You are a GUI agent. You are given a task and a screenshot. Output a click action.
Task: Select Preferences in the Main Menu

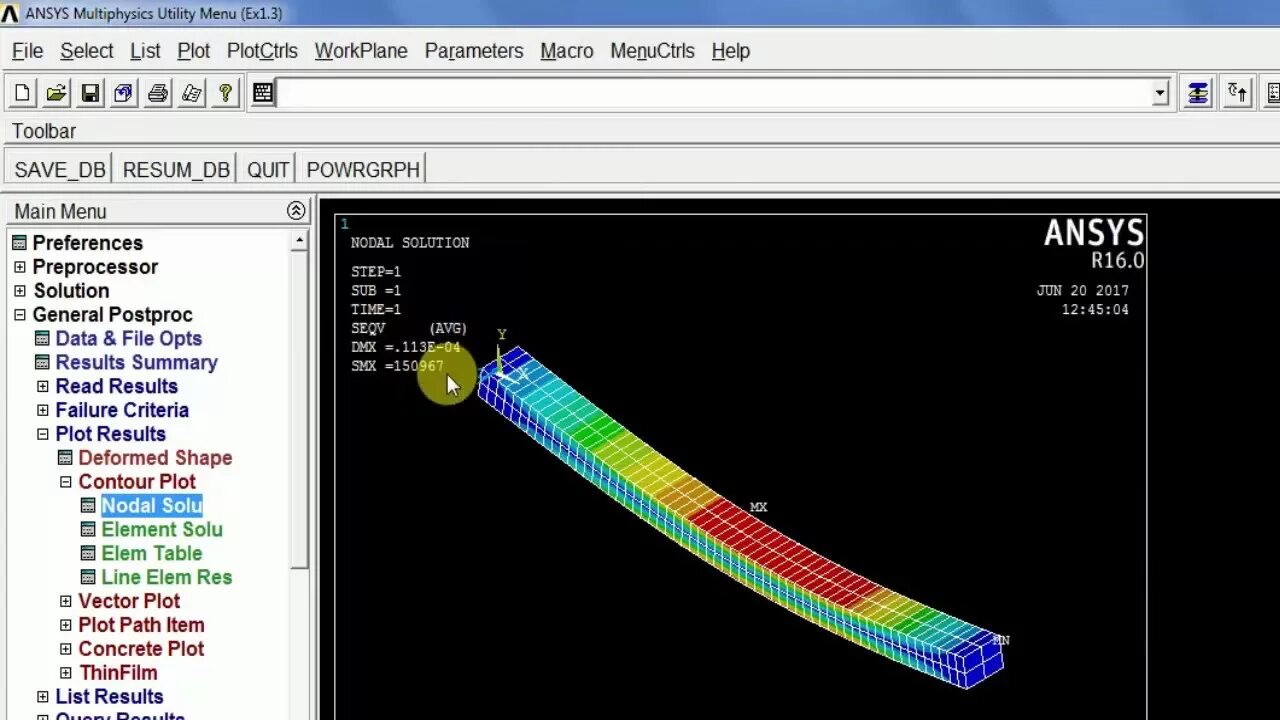tap(88, 243)
